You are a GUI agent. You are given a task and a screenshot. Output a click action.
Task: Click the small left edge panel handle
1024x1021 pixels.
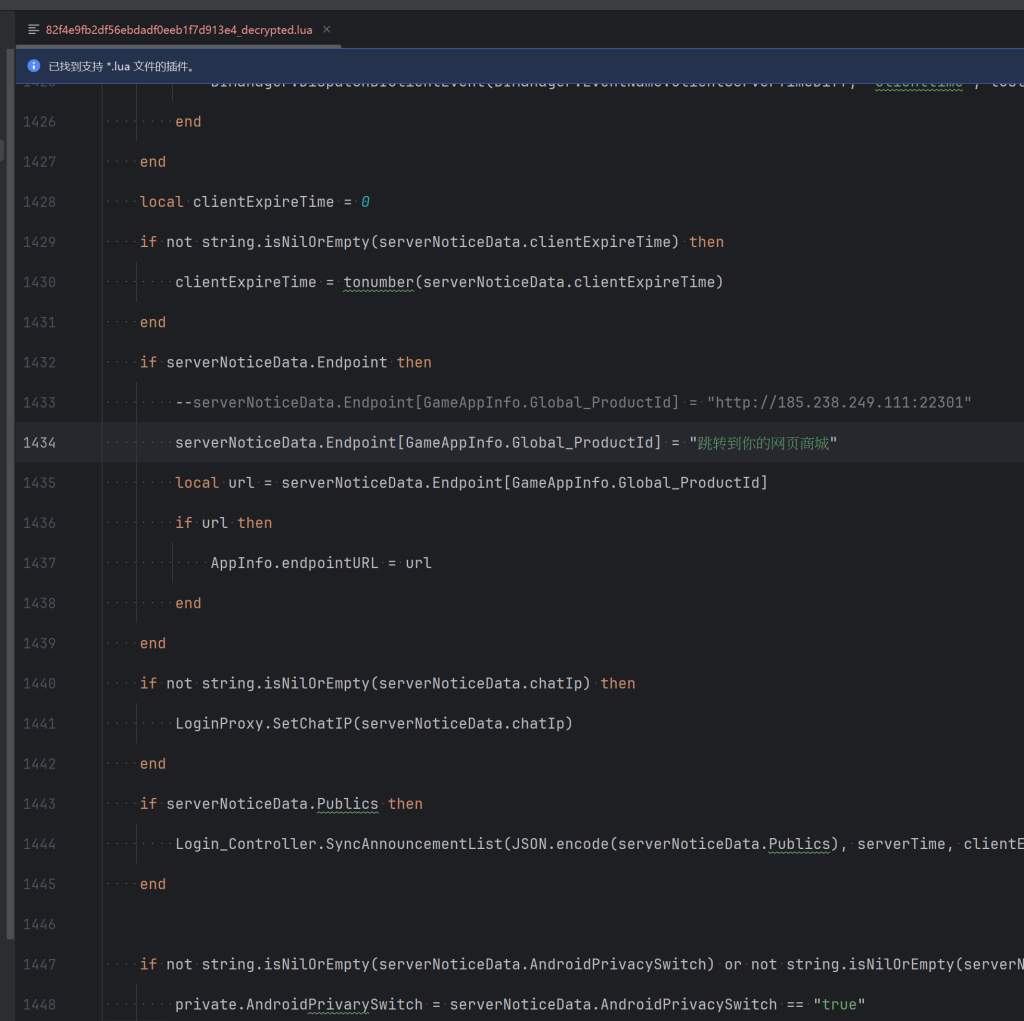pyautogui.click(x=3, y=150)
